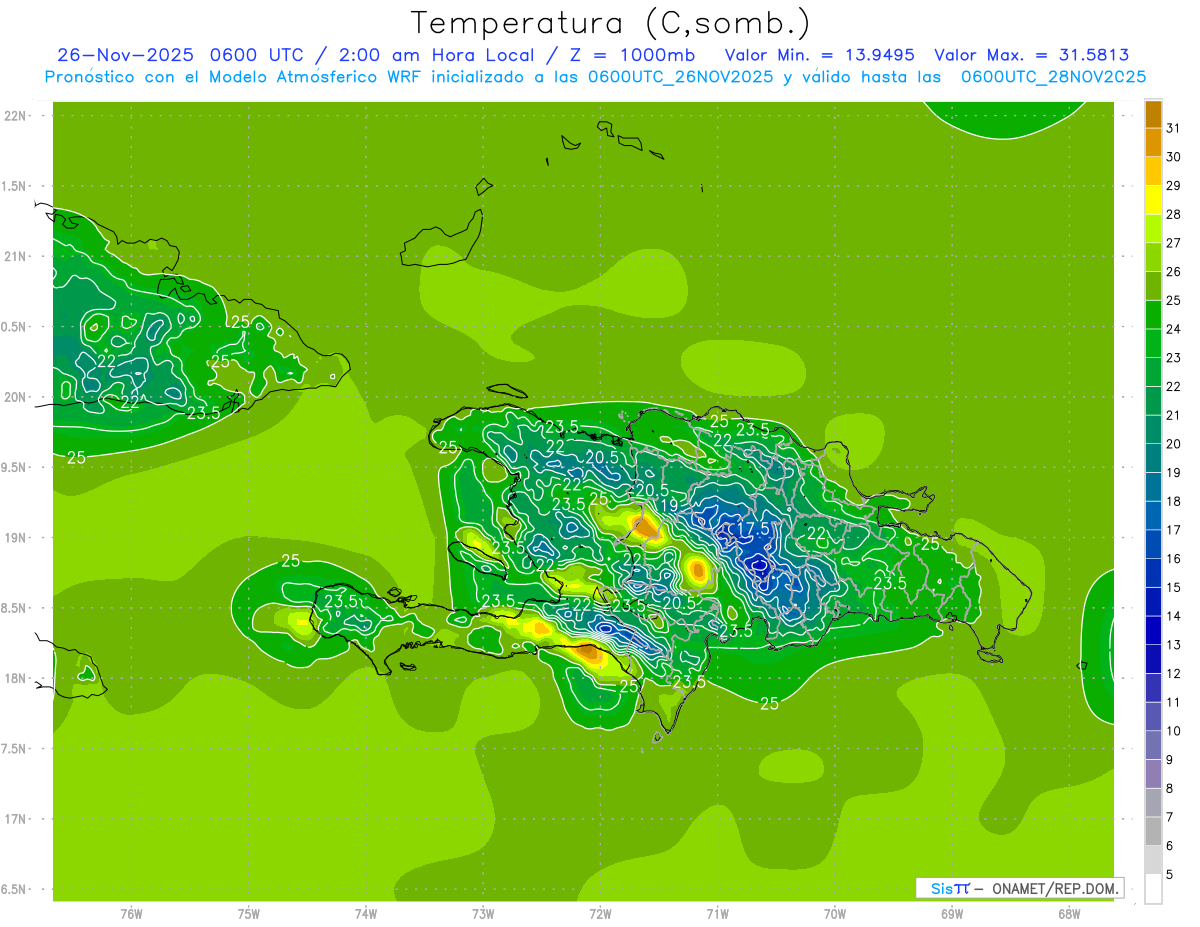The width and height of the screenshot is (1200, 927).
Task: Select the dark blue 13 degree legend swatch
Action: (x=1153, y=630)
